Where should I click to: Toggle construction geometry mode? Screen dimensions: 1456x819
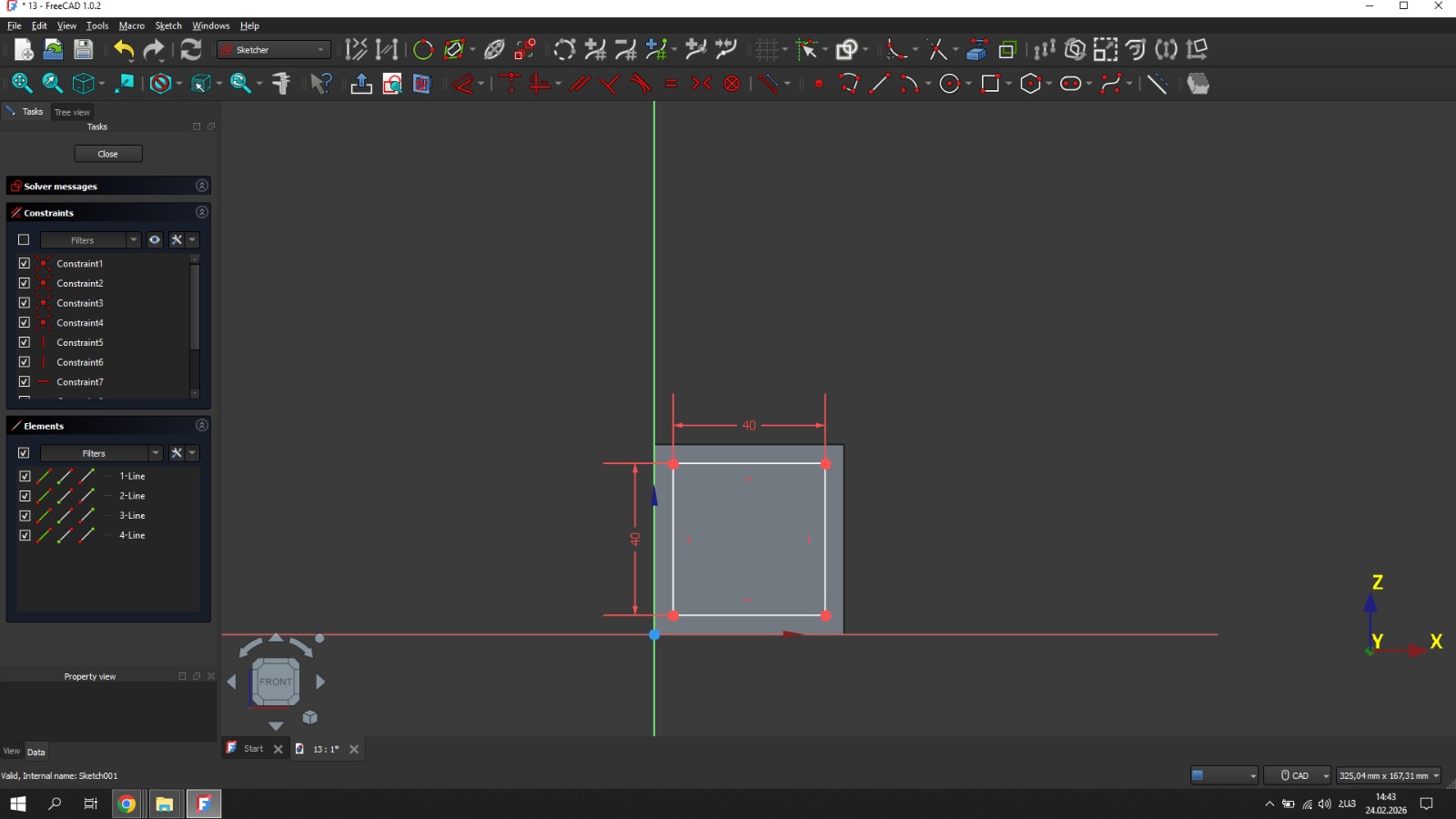1157,84
